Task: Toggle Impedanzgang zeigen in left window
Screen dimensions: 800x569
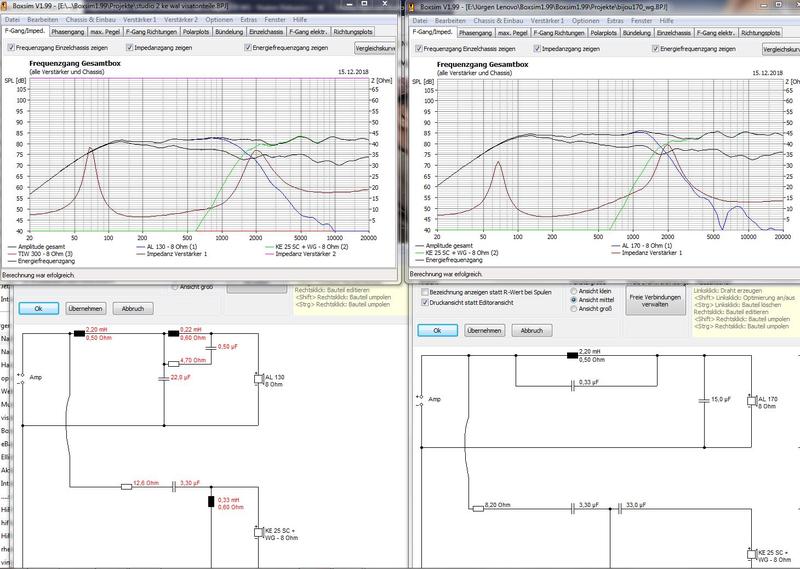Action: click(x=130, y=47)
